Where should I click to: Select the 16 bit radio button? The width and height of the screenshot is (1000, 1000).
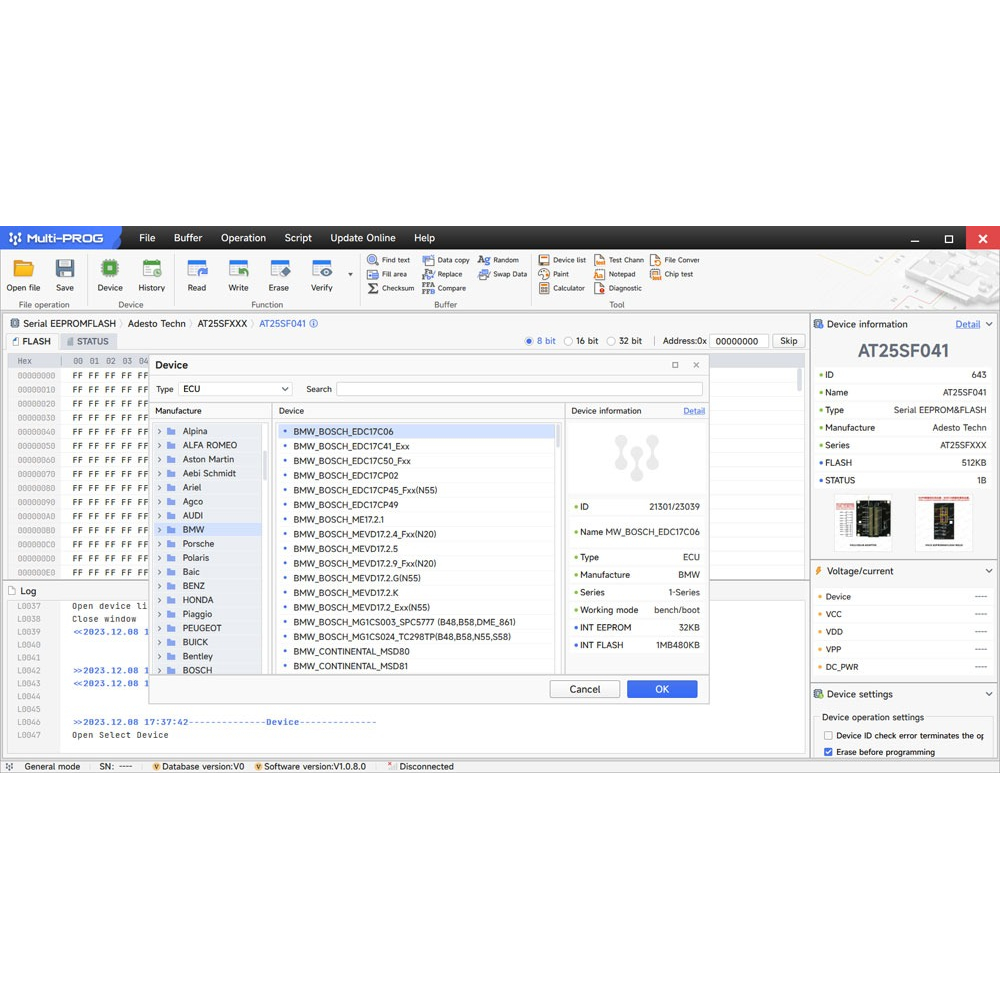pos(568,341)
